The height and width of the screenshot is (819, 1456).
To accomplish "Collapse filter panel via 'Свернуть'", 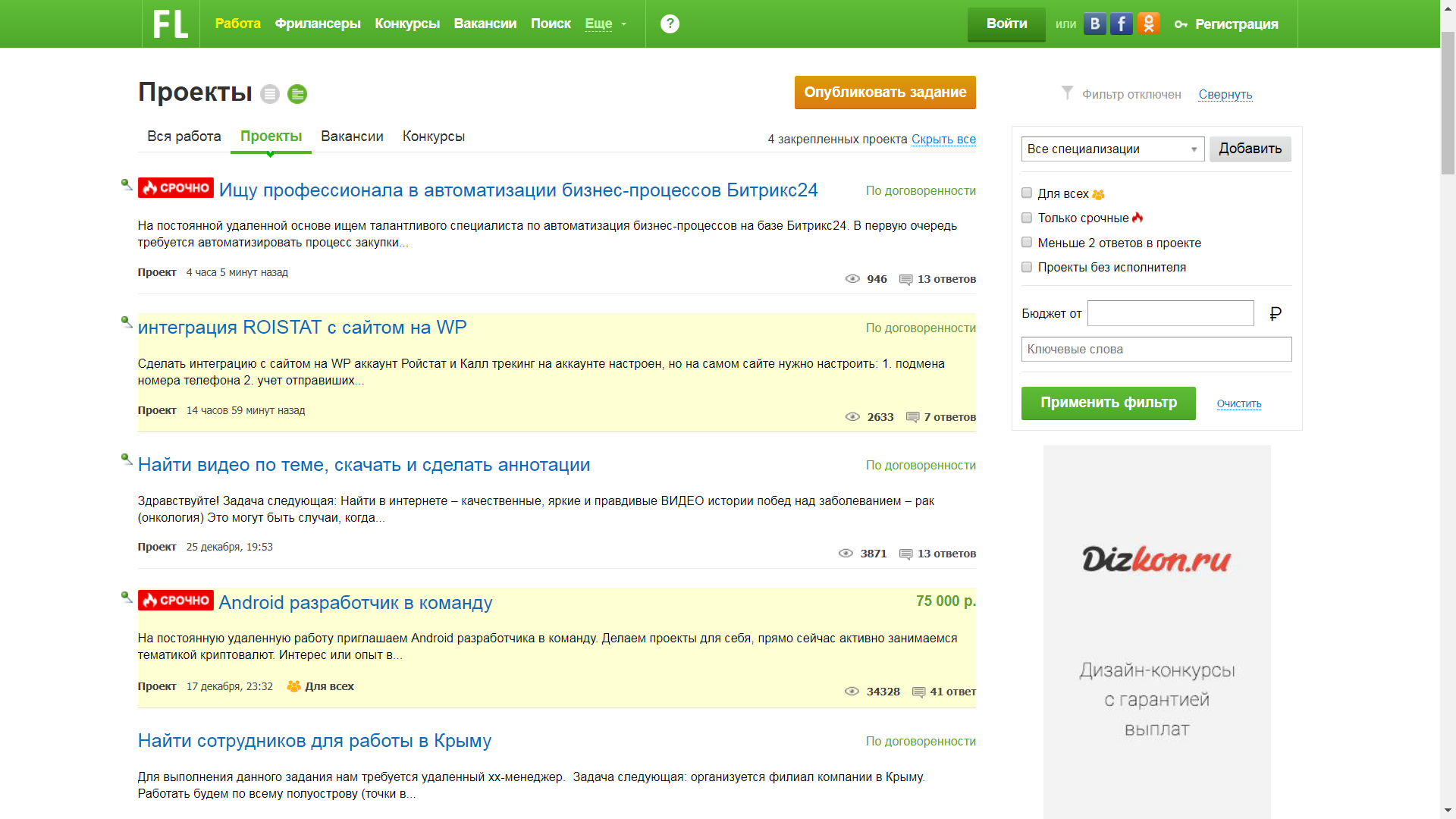I will [x=1225, y=94].
